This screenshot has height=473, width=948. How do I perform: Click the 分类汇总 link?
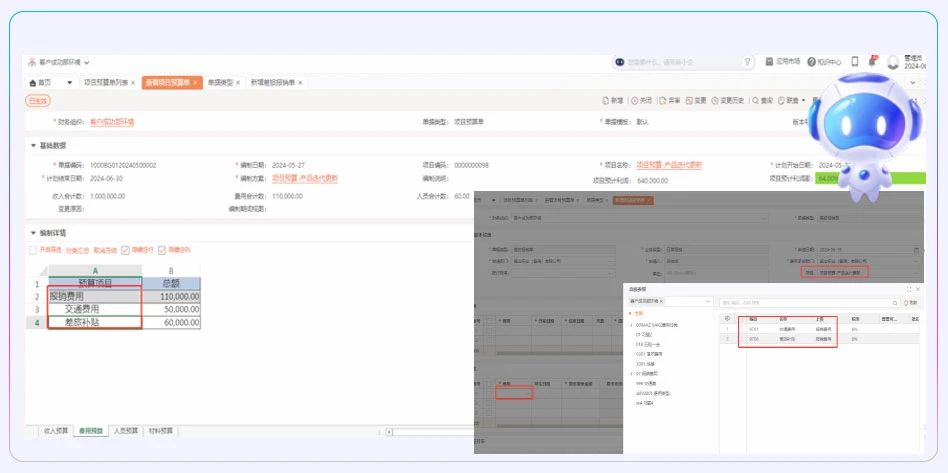(78, 250)
